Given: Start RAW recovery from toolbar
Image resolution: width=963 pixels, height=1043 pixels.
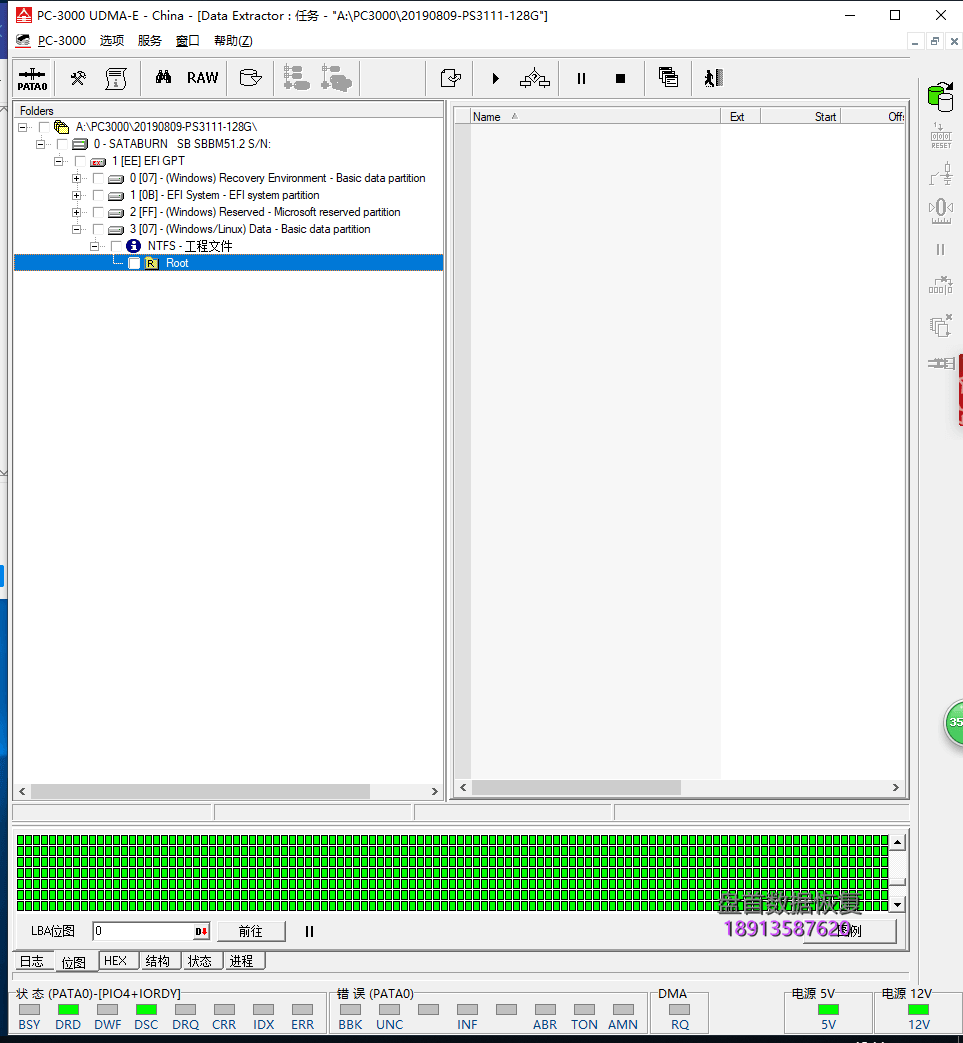Looking at the screenshot, I should (202, 78).
